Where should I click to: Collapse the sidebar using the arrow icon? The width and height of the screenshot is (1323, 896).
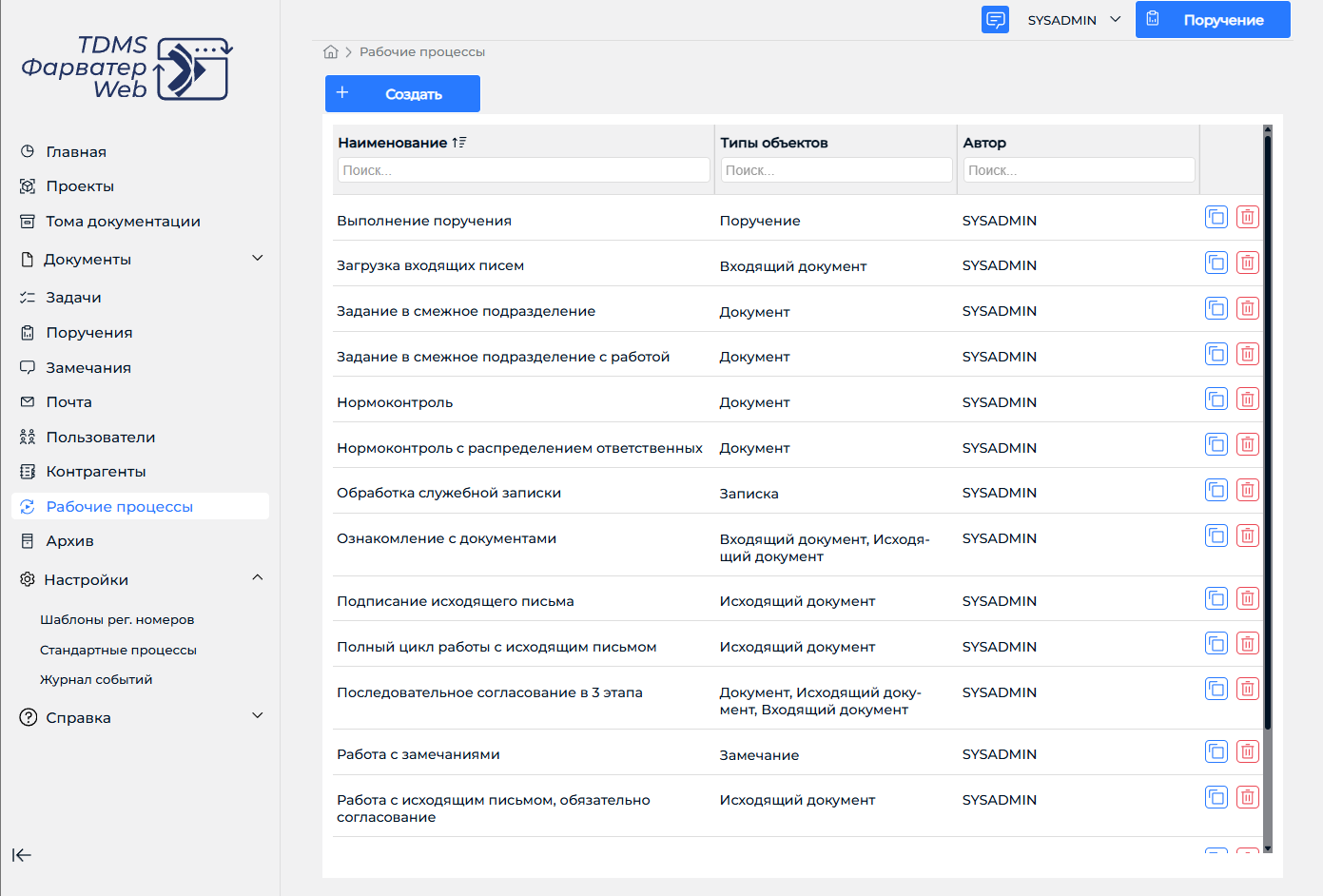[x=22, y=855]
